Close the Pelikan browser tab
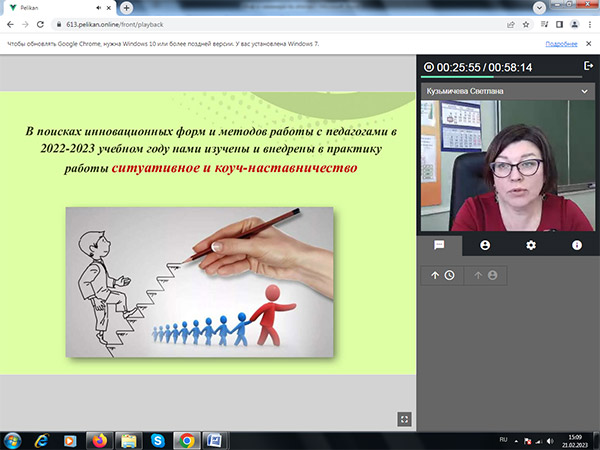 click(x=109, y=8)
